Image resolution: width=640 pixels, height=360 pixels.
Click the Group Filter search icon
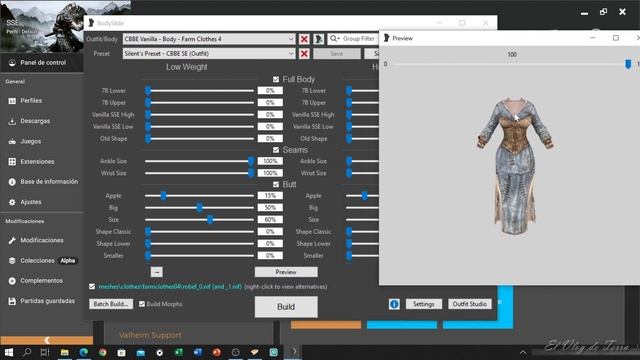[334, 38]
